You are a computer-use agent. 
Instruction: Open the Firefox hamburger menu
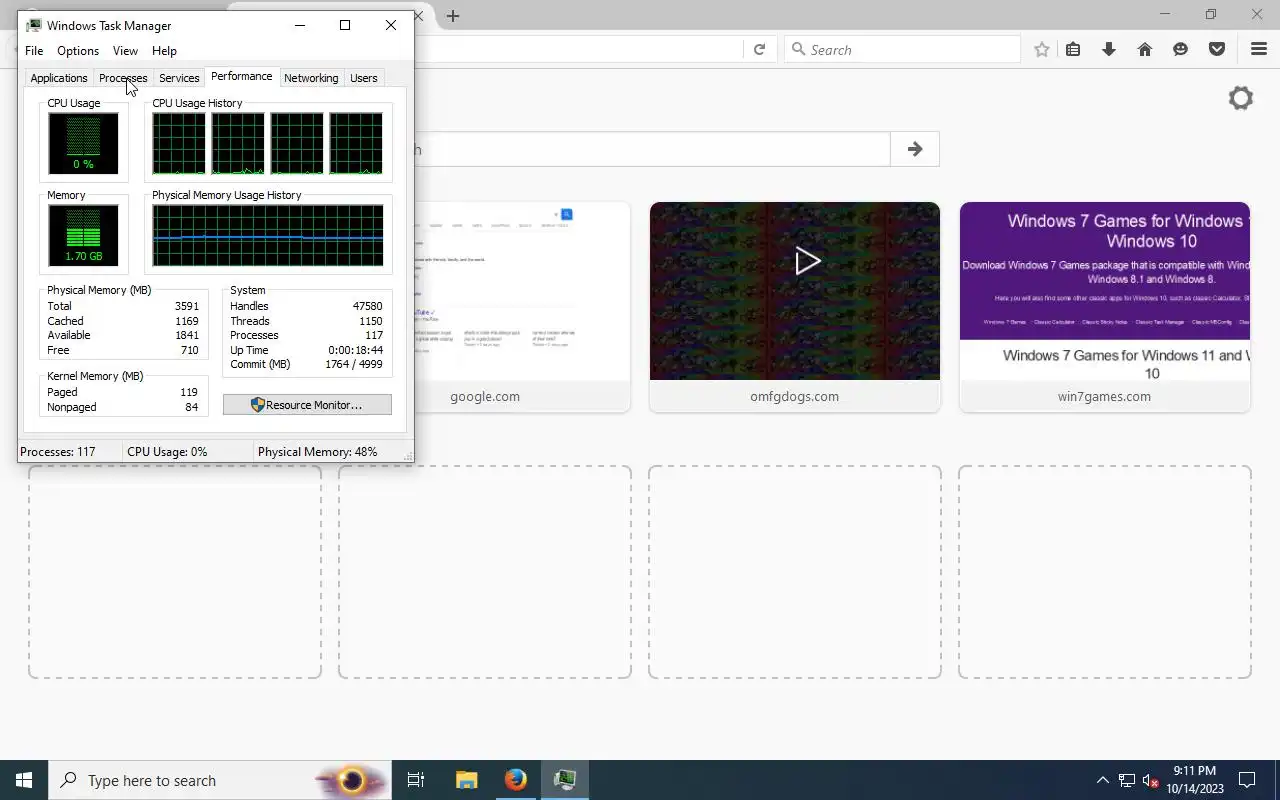1259,49
